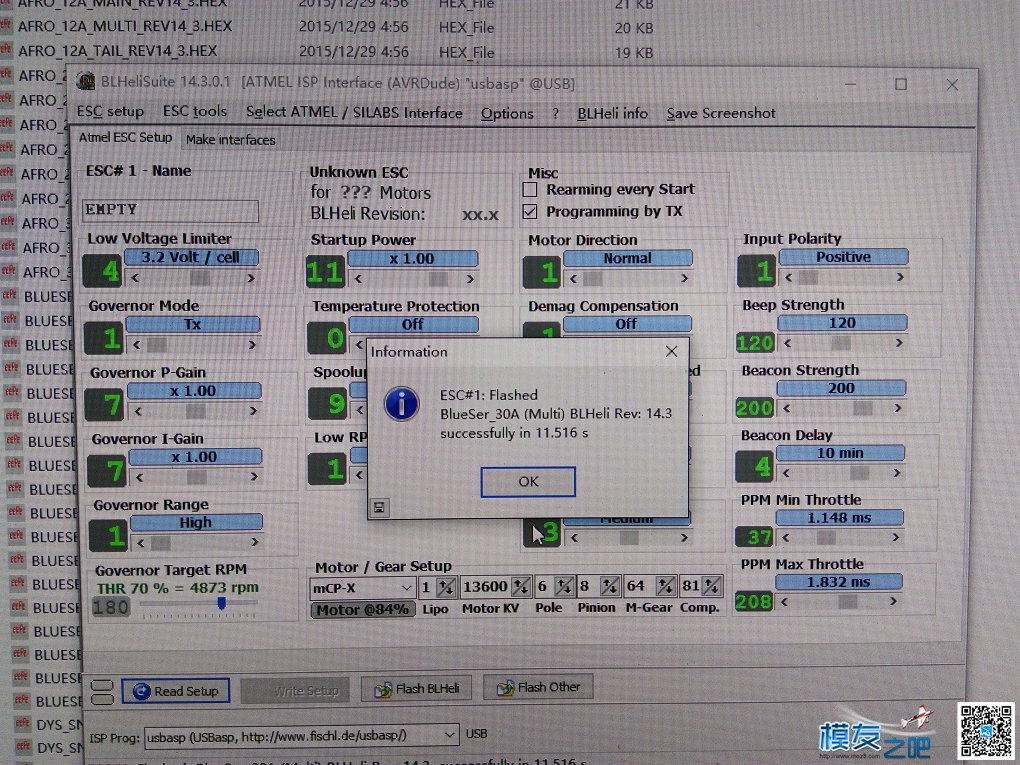Decrease Governor I-Gain with left arrow

[139, 477]
